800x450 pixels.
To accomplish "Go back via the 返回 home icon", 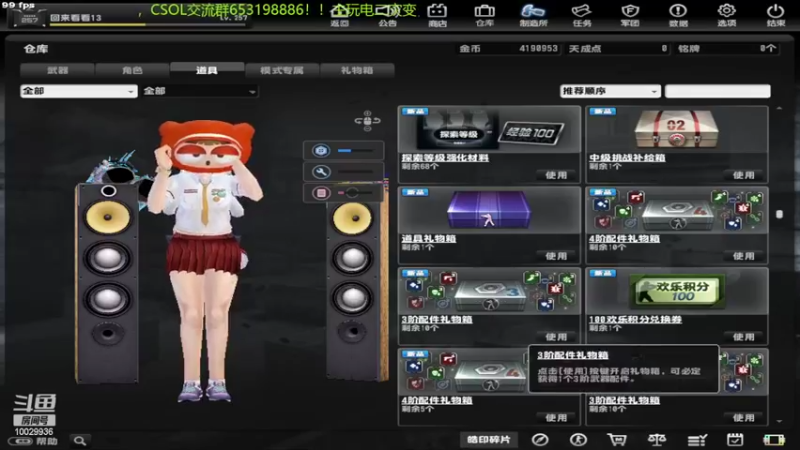I will coord(339,15).
